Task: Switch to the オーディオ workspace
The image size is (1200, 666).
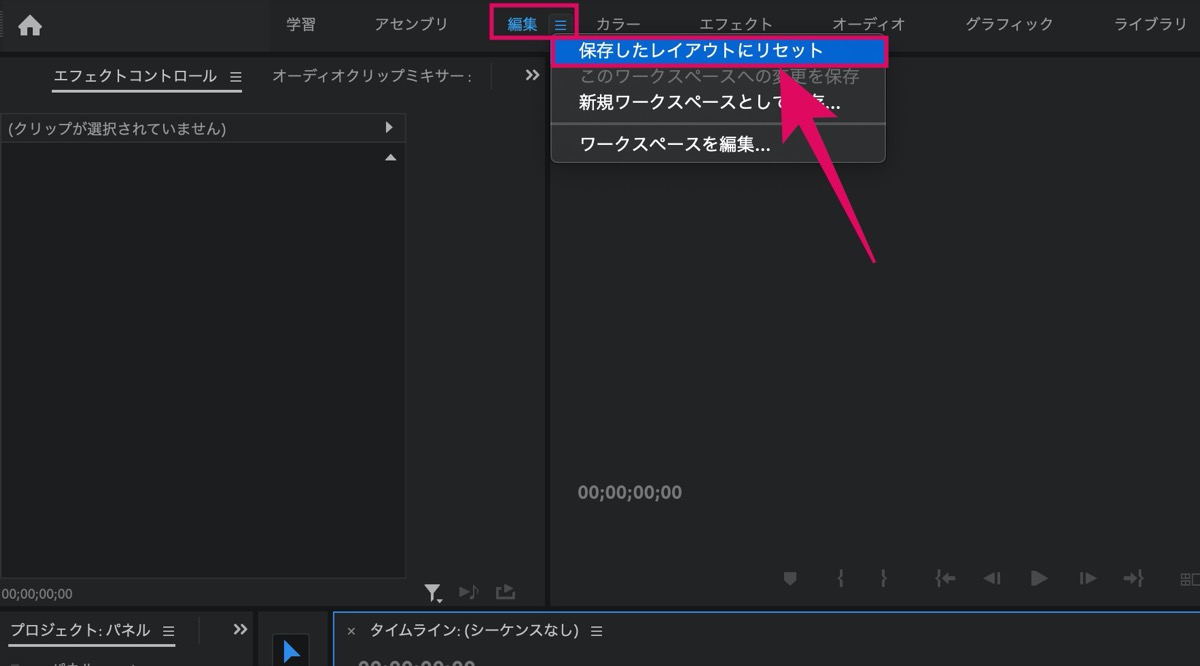Action: (x=869, y=25)
